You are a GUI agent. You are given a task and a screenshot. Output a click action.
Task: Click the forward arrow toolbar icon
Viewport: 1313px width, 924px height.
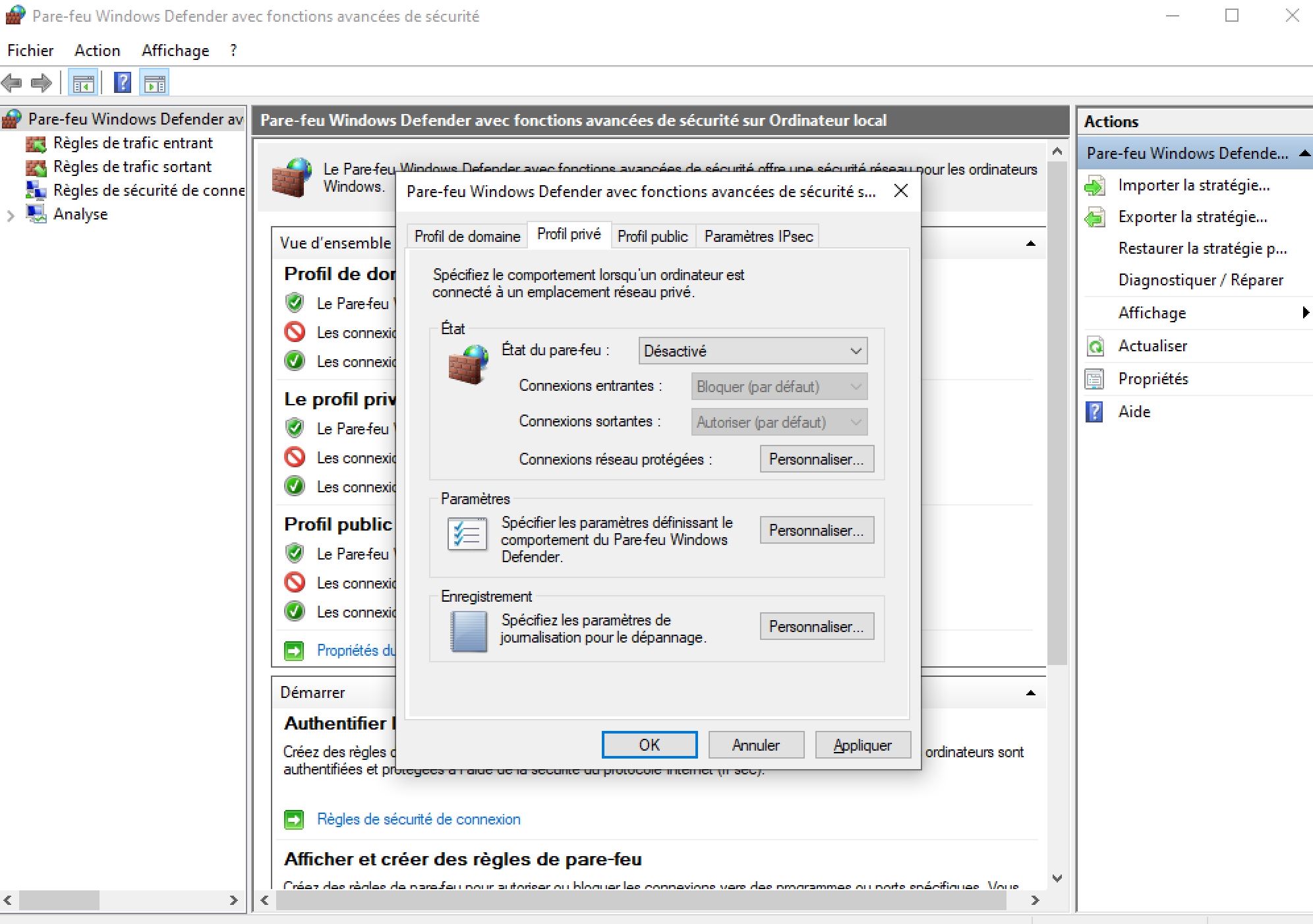[41, 83]
